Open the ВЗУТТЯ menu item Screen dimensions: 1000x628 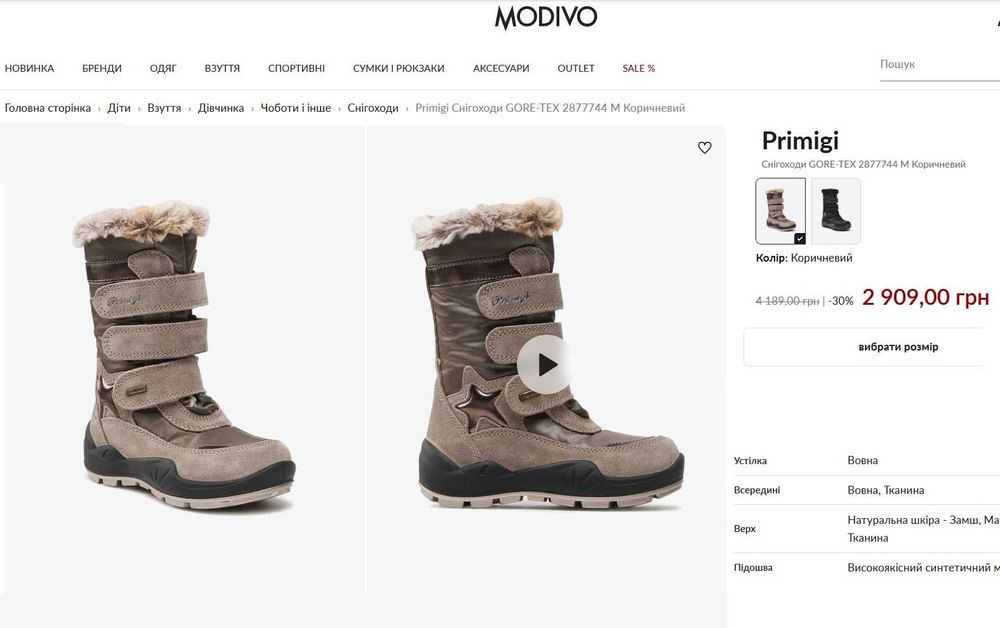(222, 68)
